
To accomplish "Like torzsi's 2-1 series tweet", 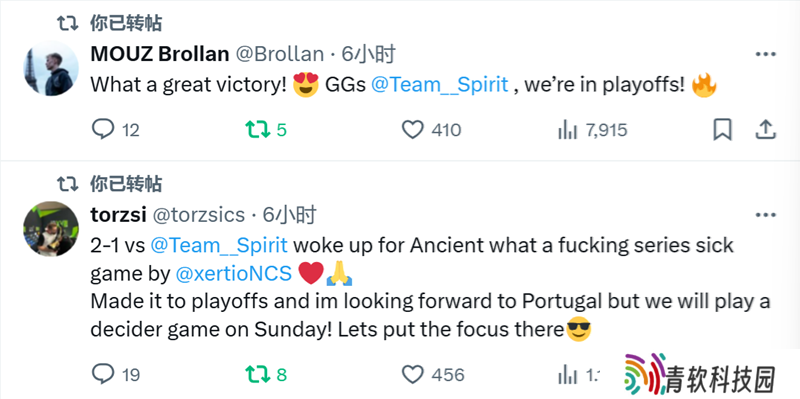I will [433, 375].
